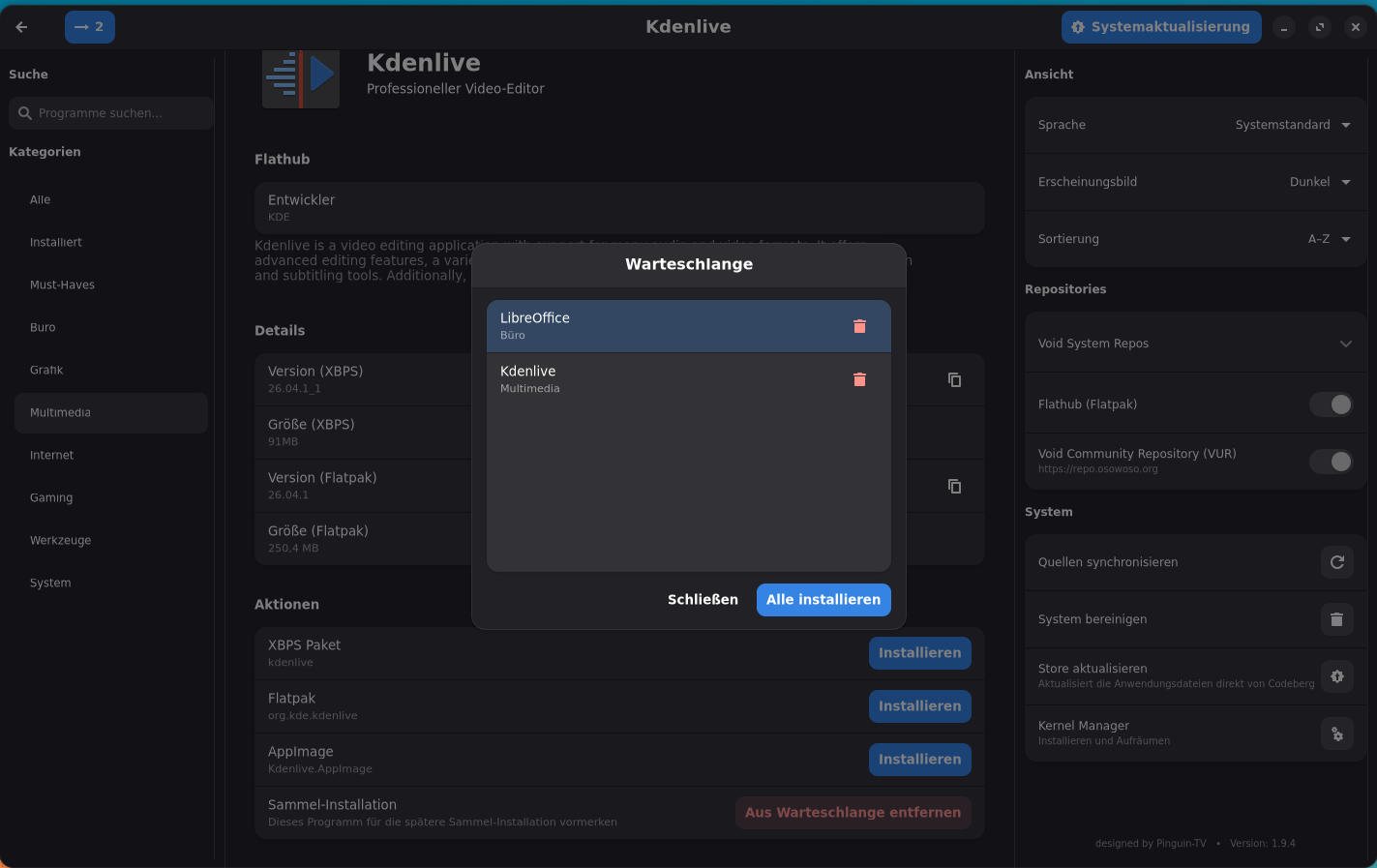Remove Kdenlive from the queue list

coord(859,379)
